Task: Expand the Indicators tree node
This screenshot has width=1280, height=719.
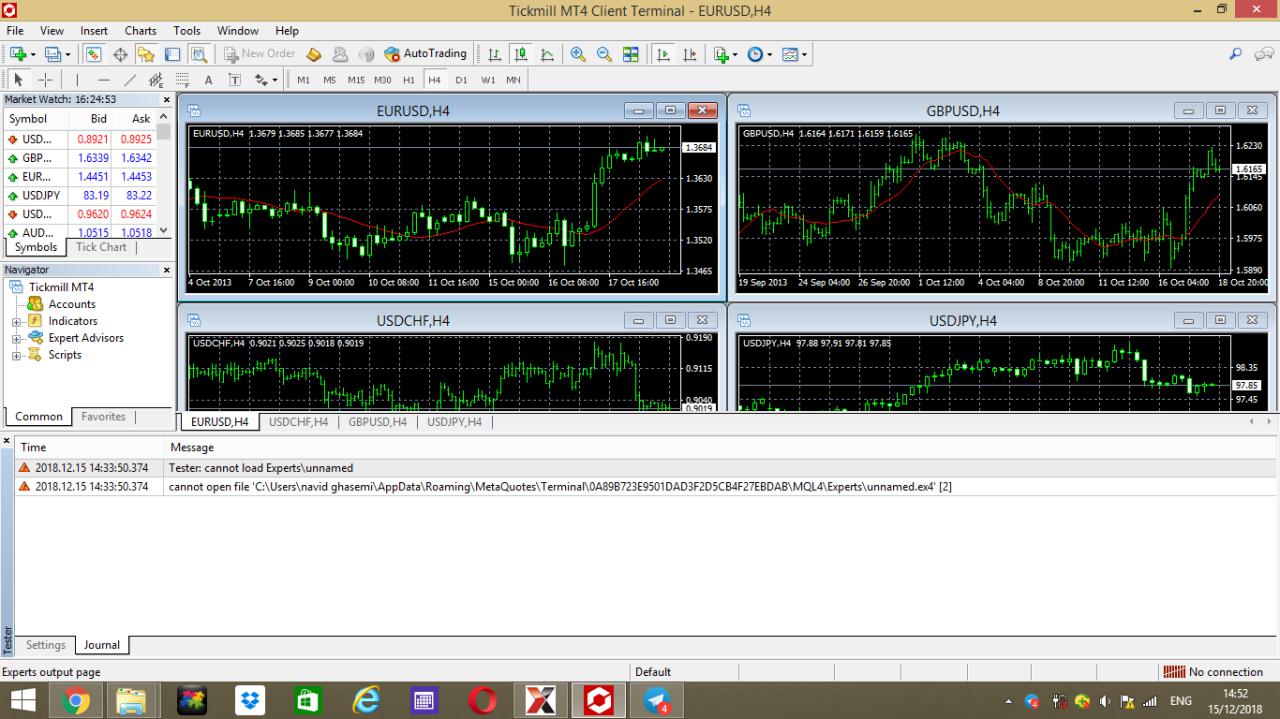Action: pos(16,322)
